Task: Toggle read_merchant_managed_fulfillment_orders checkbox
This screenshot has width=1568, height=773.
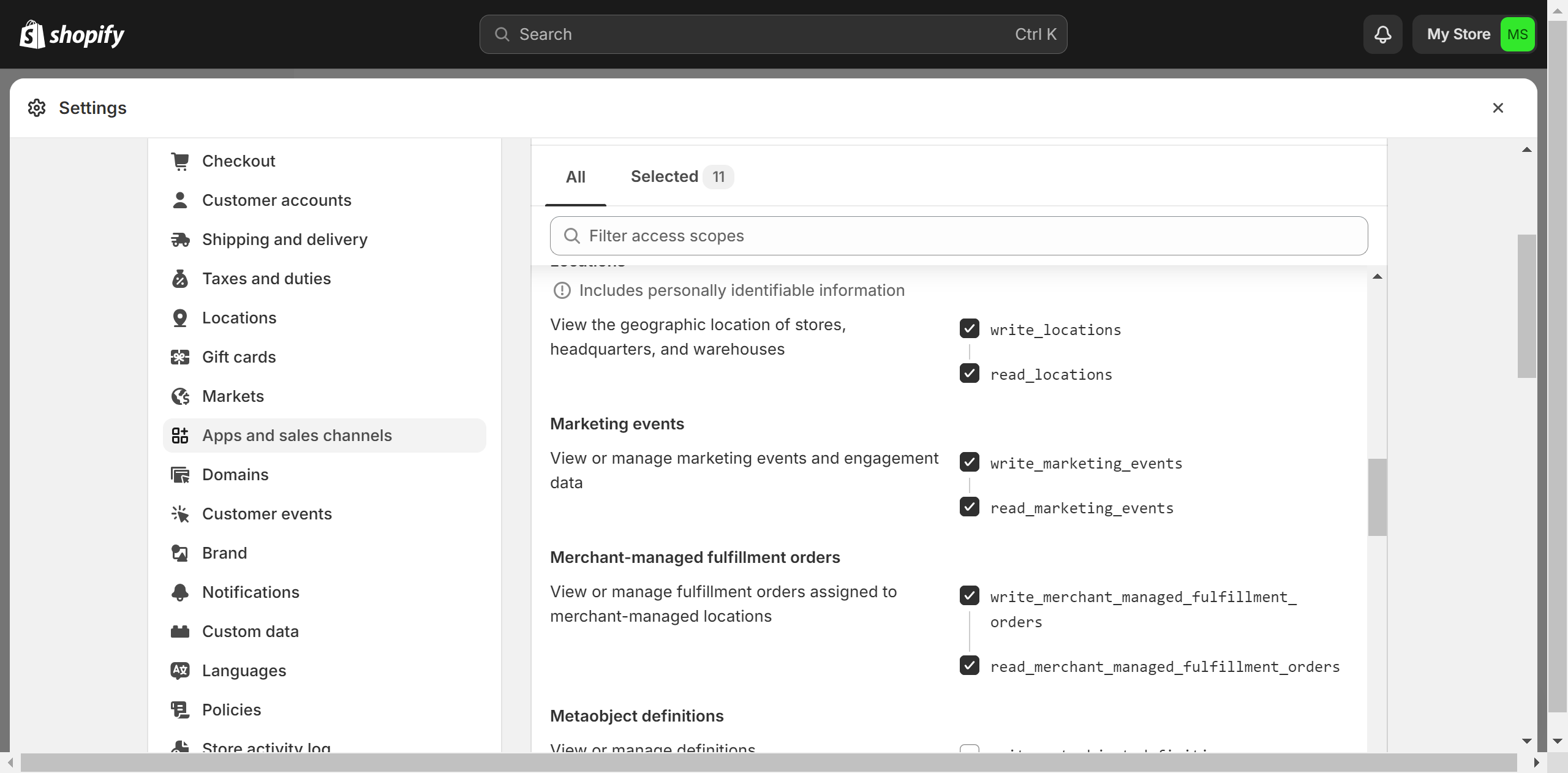Action: [x=970, y=666]
